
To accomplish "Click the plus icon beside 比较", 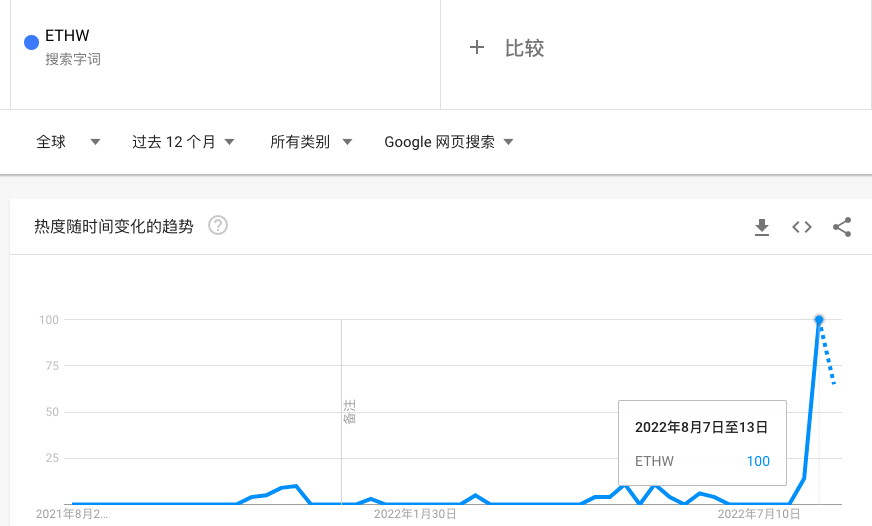I will pos(477,47).
